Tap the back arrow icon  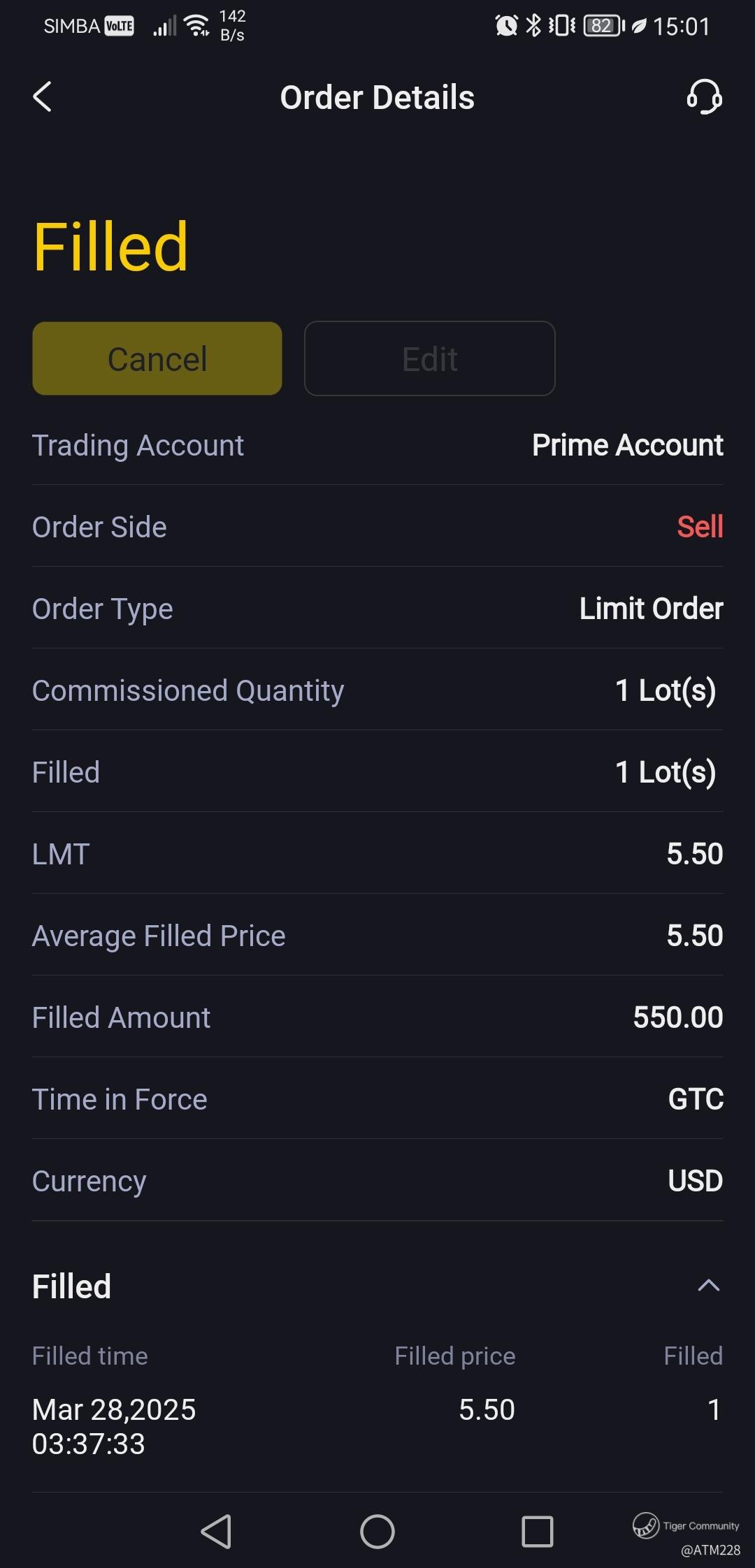click(43, 96)
